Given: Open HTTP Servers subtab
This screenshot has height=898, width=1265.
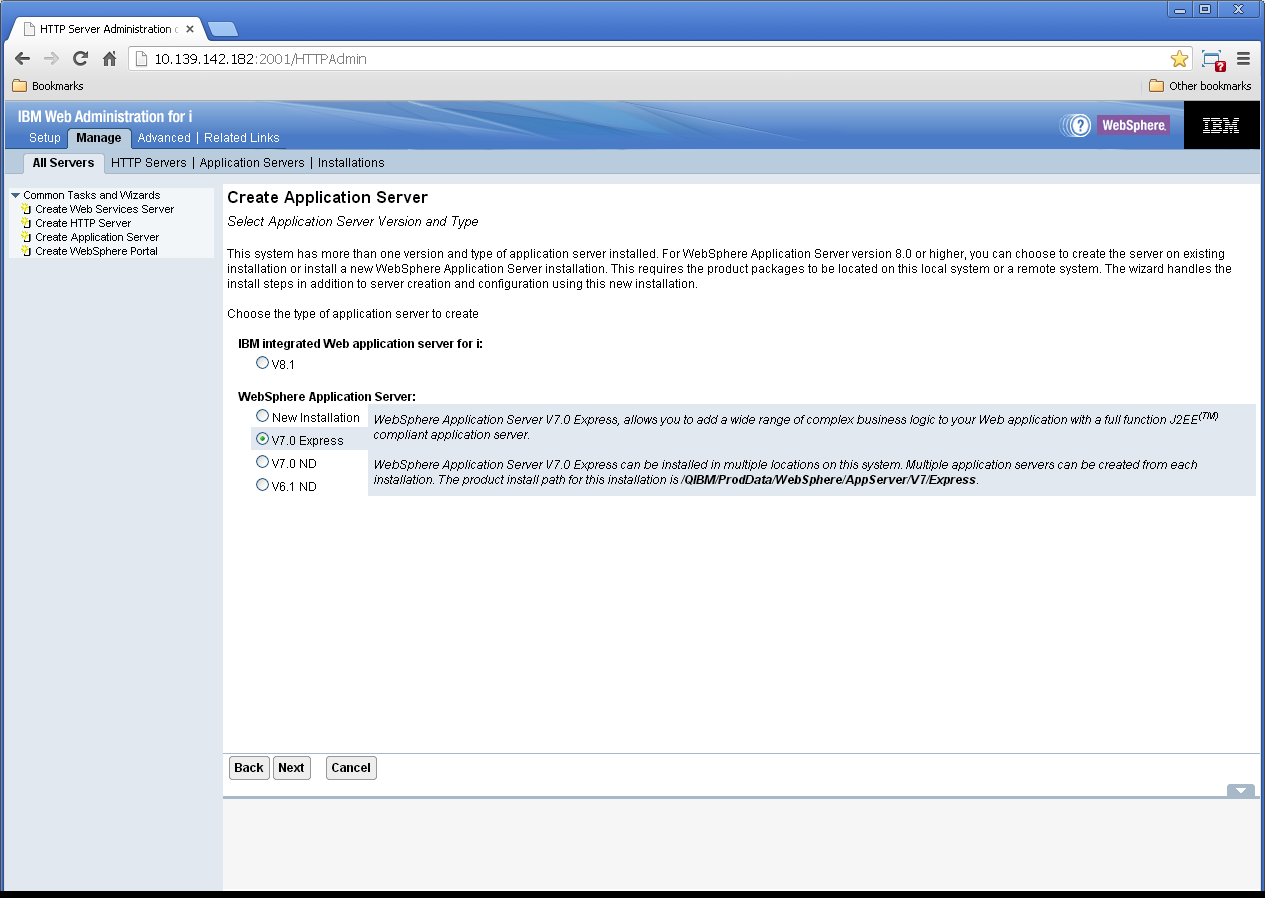Looking at the screenshot, I should pos(149,163).
